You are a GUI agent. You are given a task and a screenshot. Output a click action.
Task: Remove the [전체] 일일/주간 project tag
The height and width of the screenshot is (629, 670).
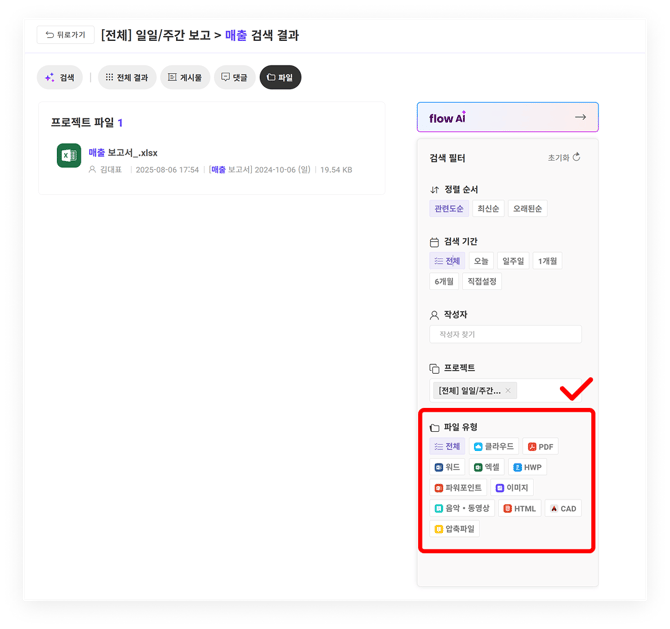(508, 391)
